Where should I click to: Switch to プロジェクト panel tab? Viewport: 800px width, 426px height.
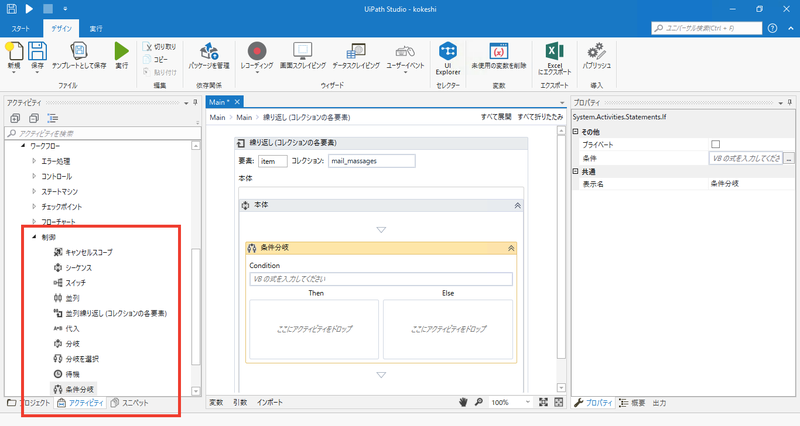29,403
